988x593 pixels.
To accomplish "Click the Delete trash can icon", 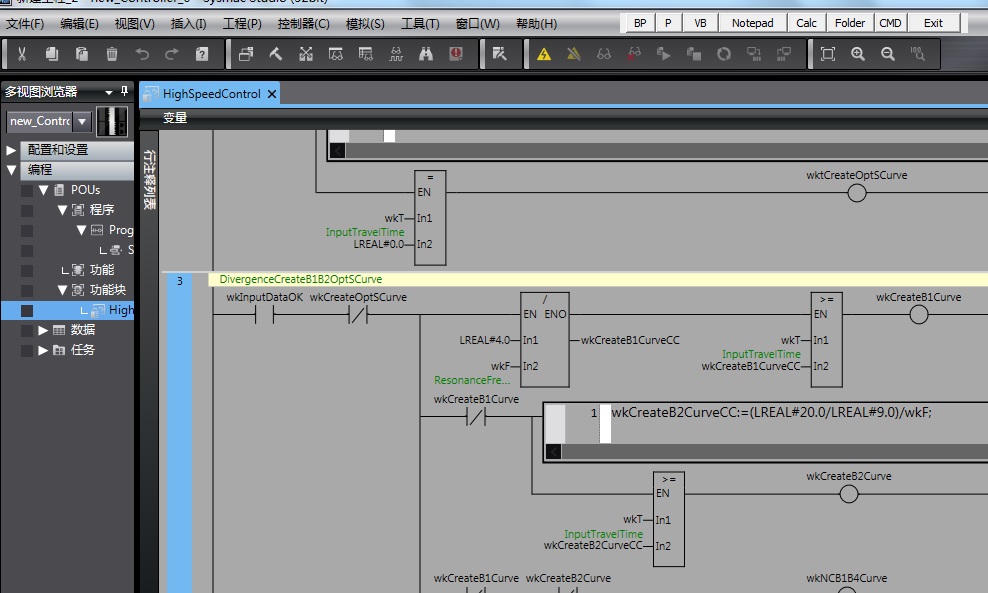I will [x=112, y=54].
